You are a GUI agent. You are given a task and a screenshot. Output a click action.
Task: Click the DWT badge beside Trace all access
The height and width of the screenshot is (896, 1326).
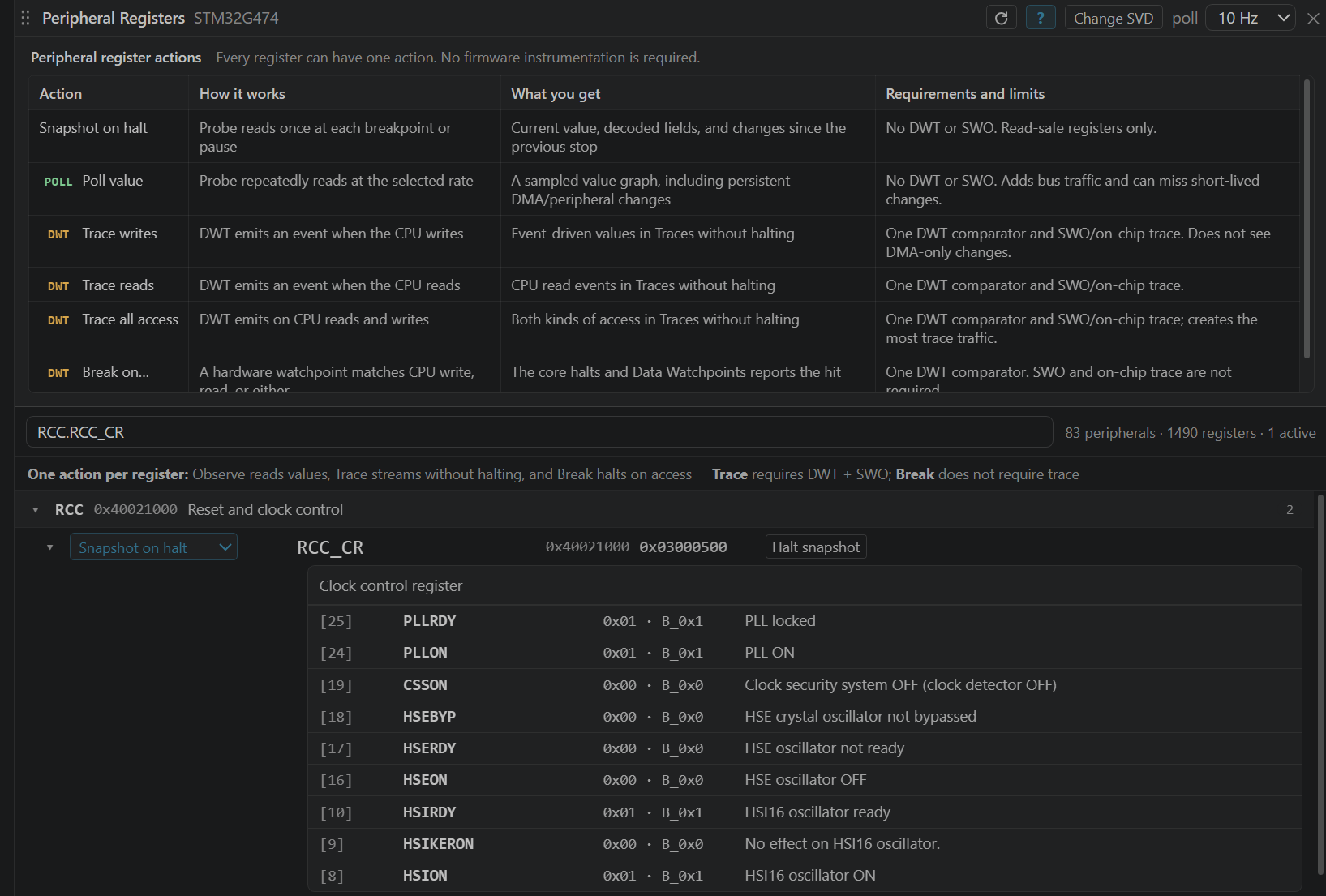[58, 320]
